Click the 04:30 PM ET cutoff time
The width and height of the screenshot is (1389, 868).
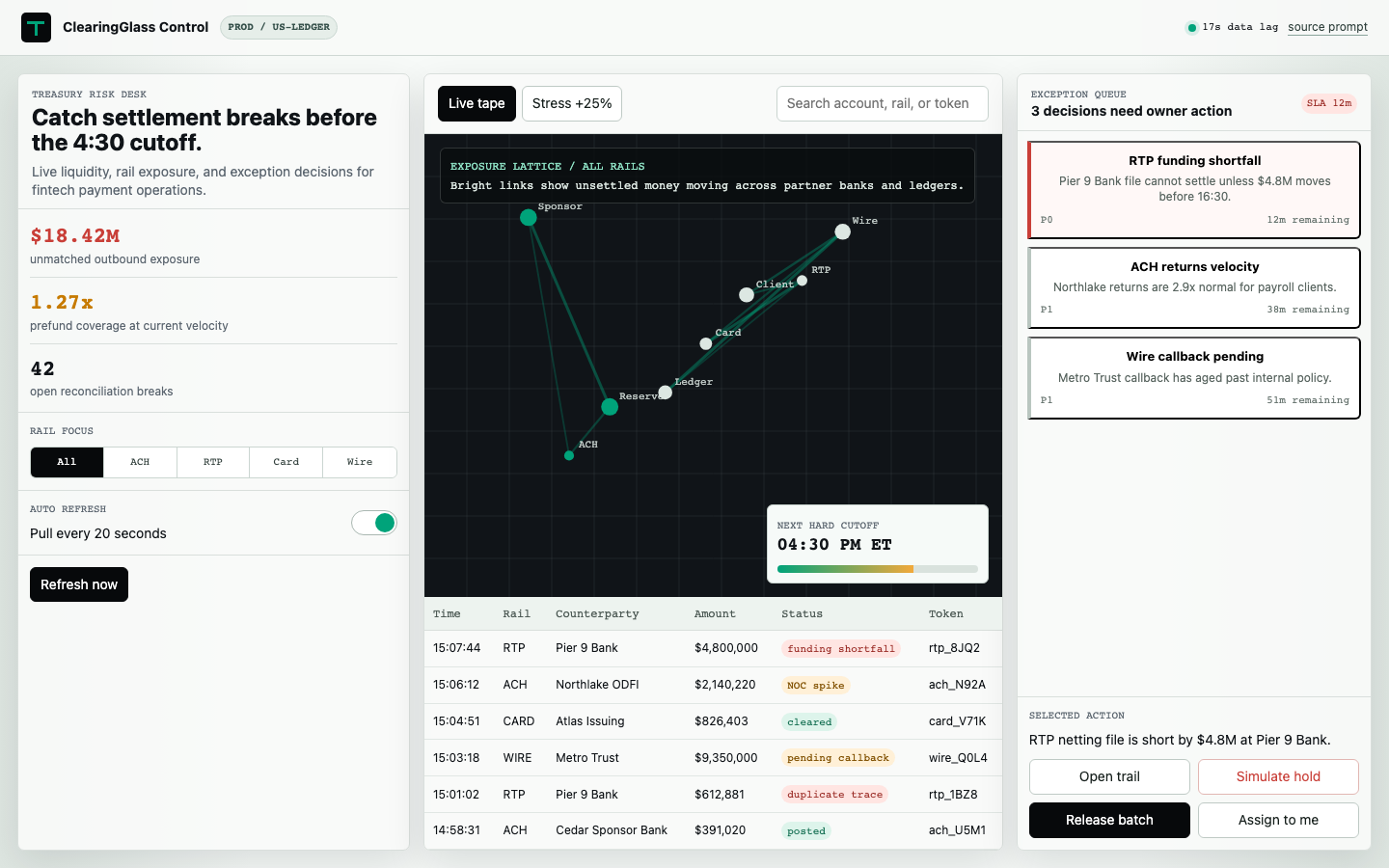point(834,545)
